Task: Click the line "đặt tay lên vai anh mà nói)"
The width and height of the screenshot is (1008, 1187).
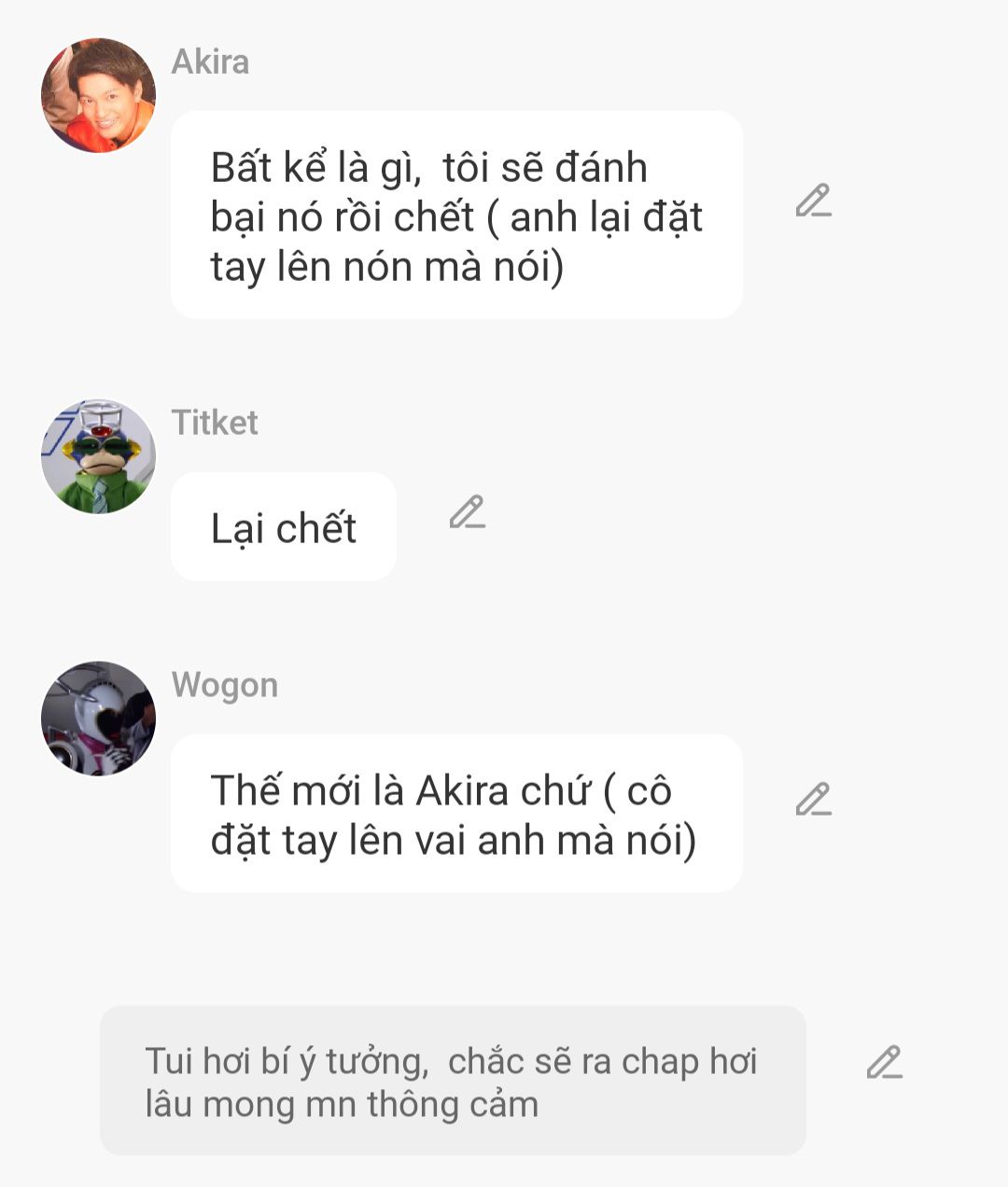Action: [x=454, y=840]
